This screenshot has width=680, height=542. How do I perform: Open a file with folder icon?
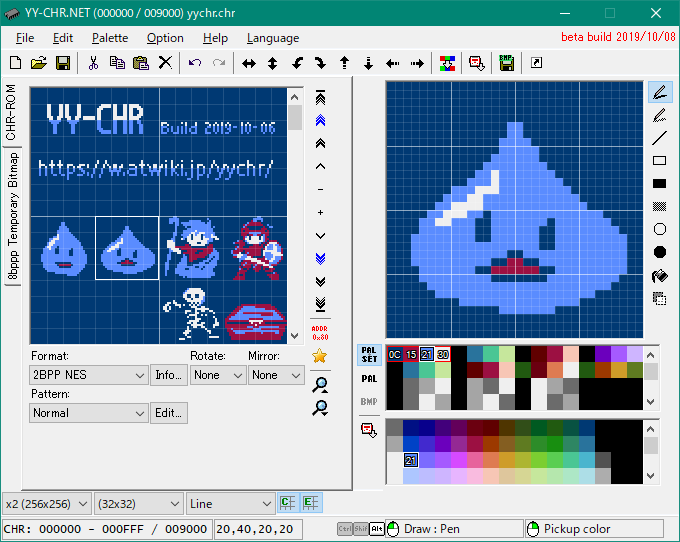(39, 63)
